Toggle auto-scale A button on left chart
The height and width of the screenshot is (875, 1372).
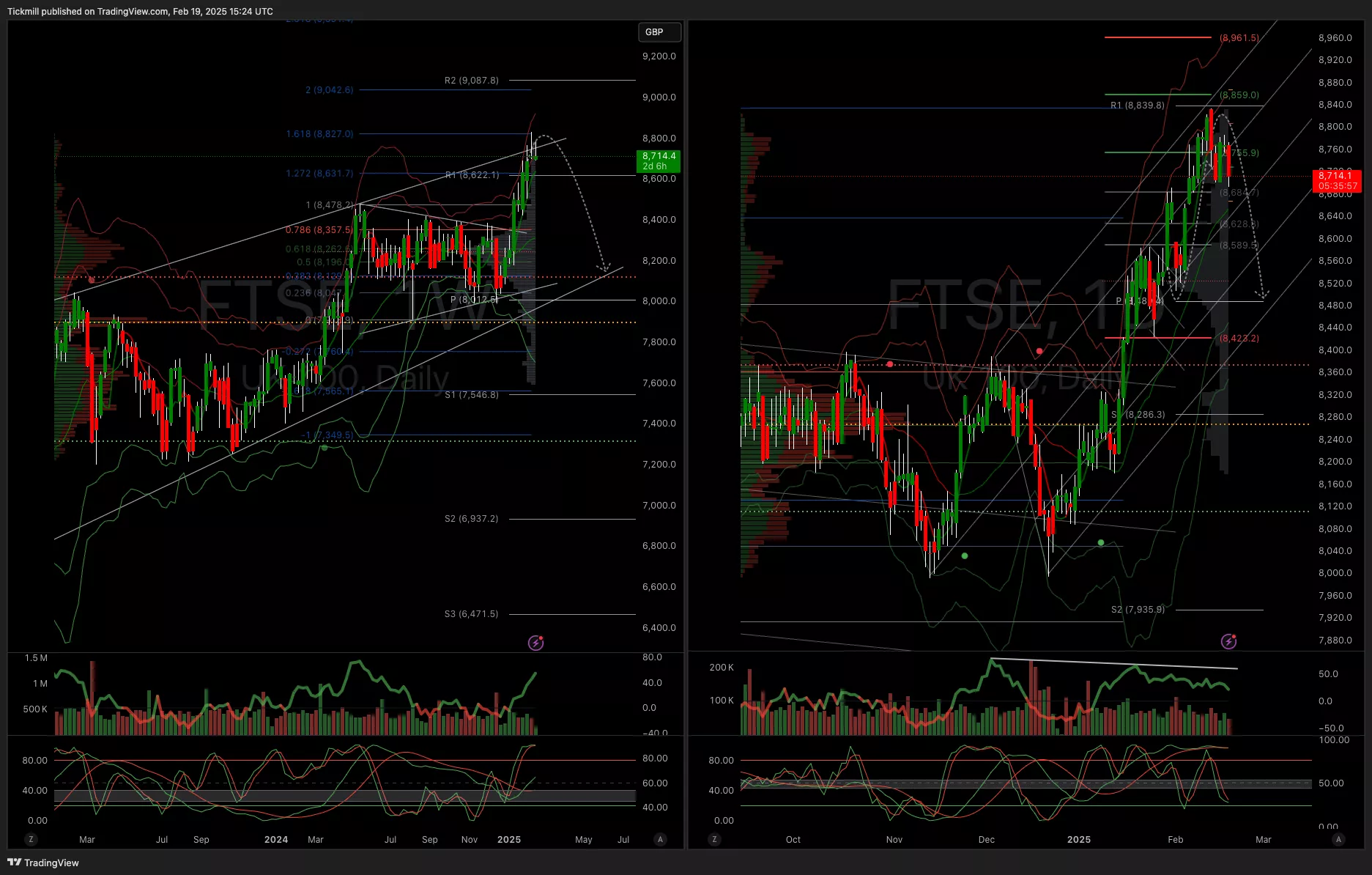coord(660,839)
